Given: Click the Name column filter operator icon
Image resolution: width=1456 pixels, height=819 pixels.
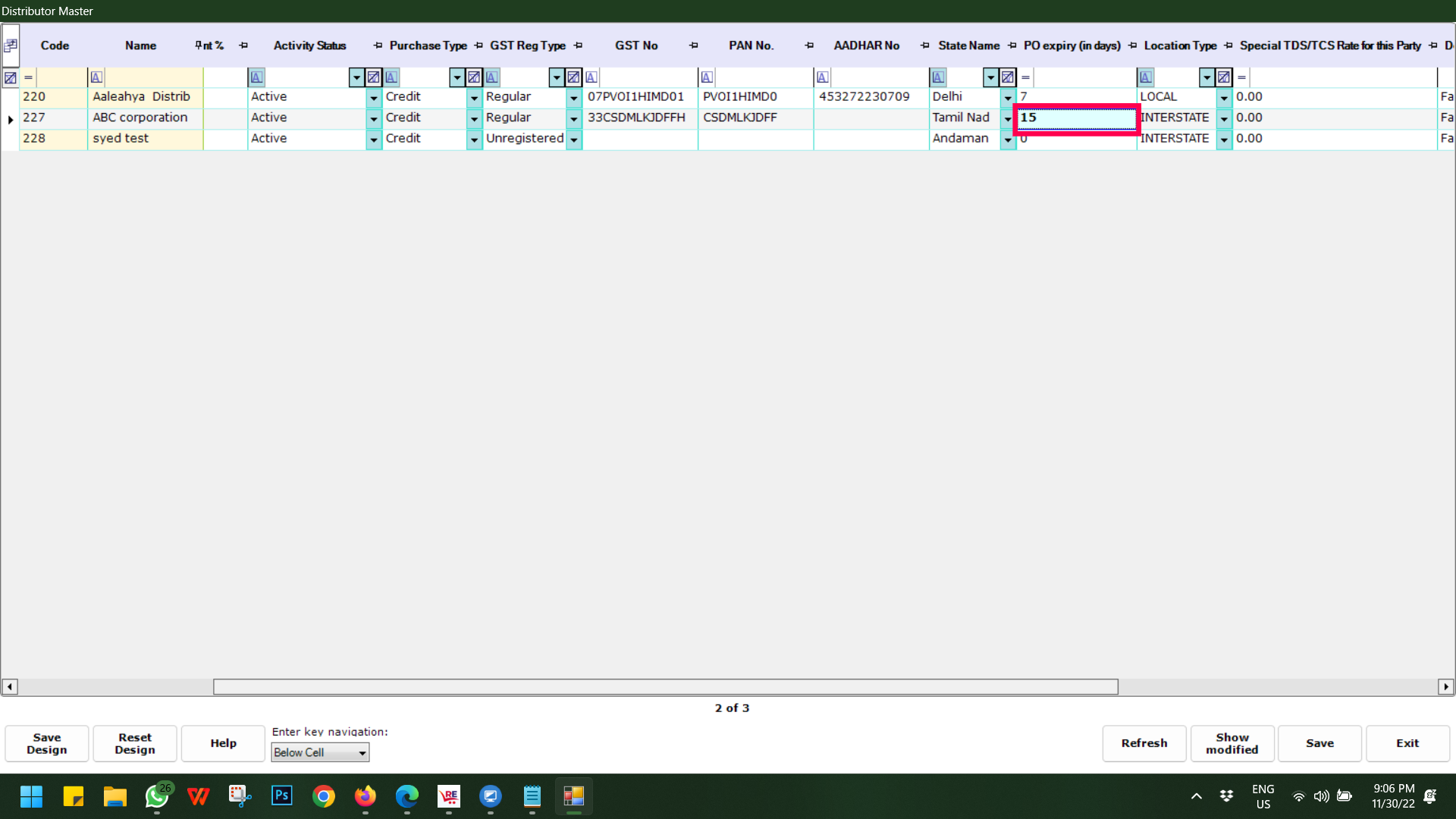Looking at the screenshot, I should 96,77.
